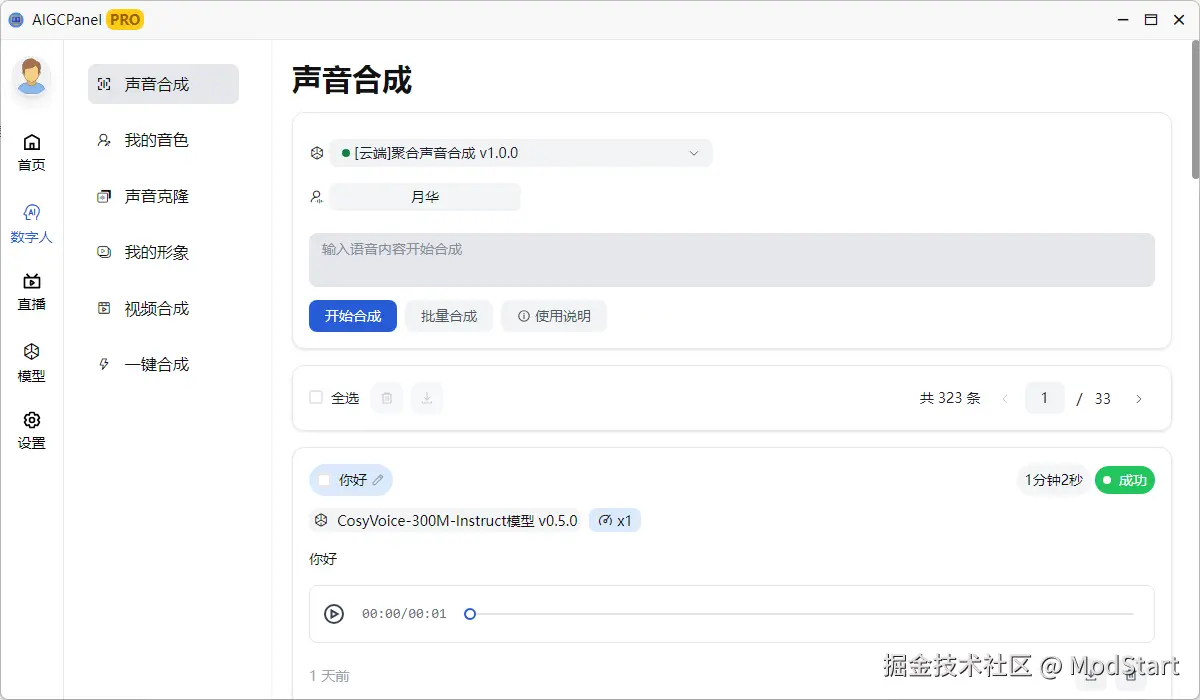Image resolution: width=1200 pixels, height=700 pixels.
Task: Toggle the 全选 checkbox
Action: [316, 397]
